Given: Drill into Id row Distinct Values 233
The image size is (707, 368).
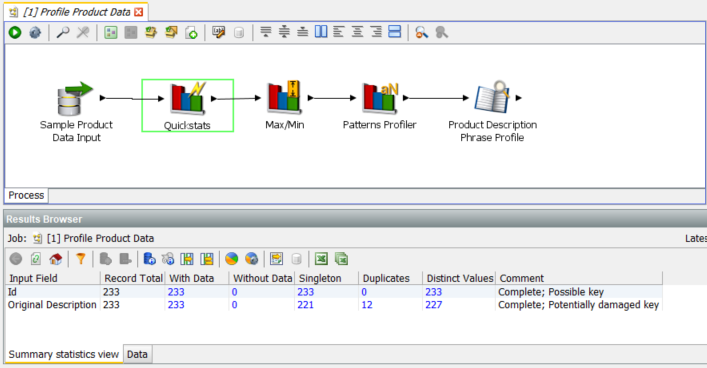Looking at the screenshot, I should [x=433, y=292].
